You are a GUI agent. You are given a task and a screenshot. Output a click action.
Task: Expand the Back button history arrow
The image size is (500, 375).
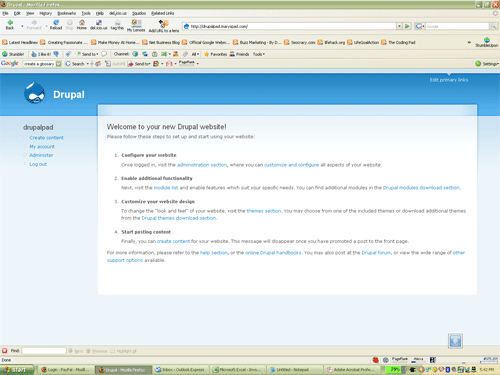coord(22,25)
